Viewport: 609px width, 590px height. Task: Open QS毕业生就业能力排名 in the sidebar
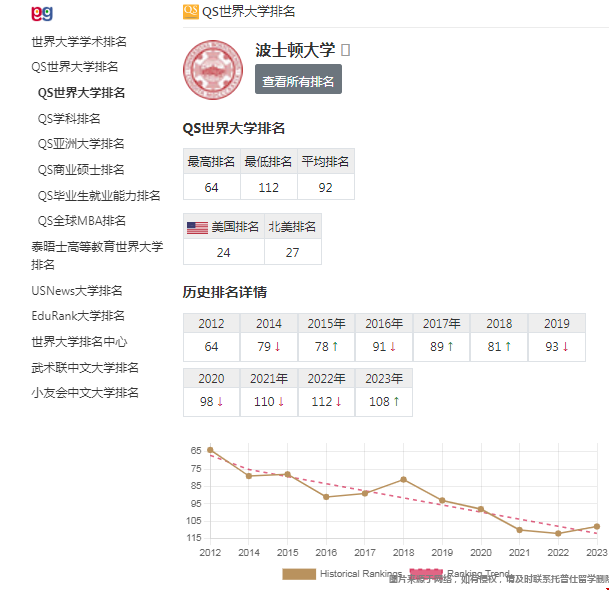[99, 195]
